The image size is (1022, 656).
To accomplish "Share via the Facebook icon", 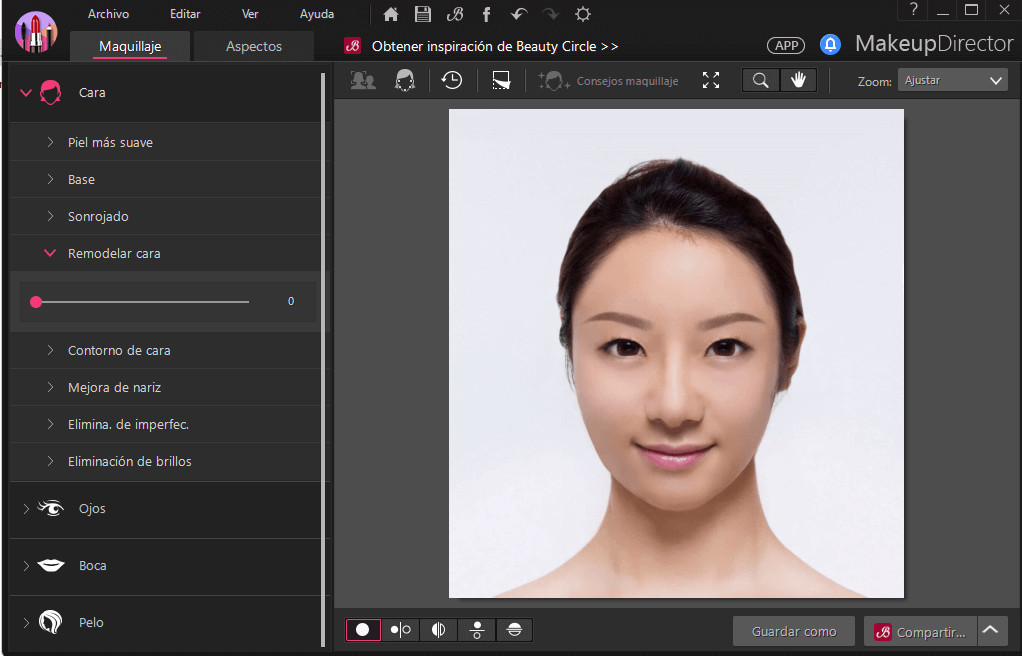I will [x=486, y=14].
